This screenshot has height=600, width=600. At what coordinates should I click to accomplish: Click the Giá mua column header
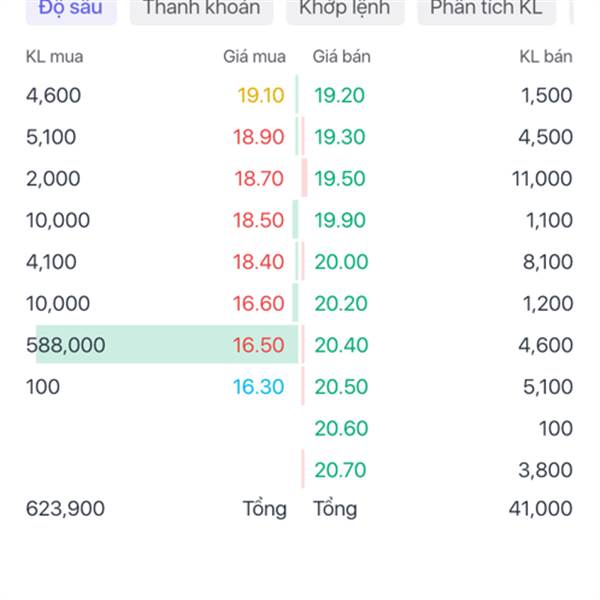pyautogui.click(x=254, y=57)
